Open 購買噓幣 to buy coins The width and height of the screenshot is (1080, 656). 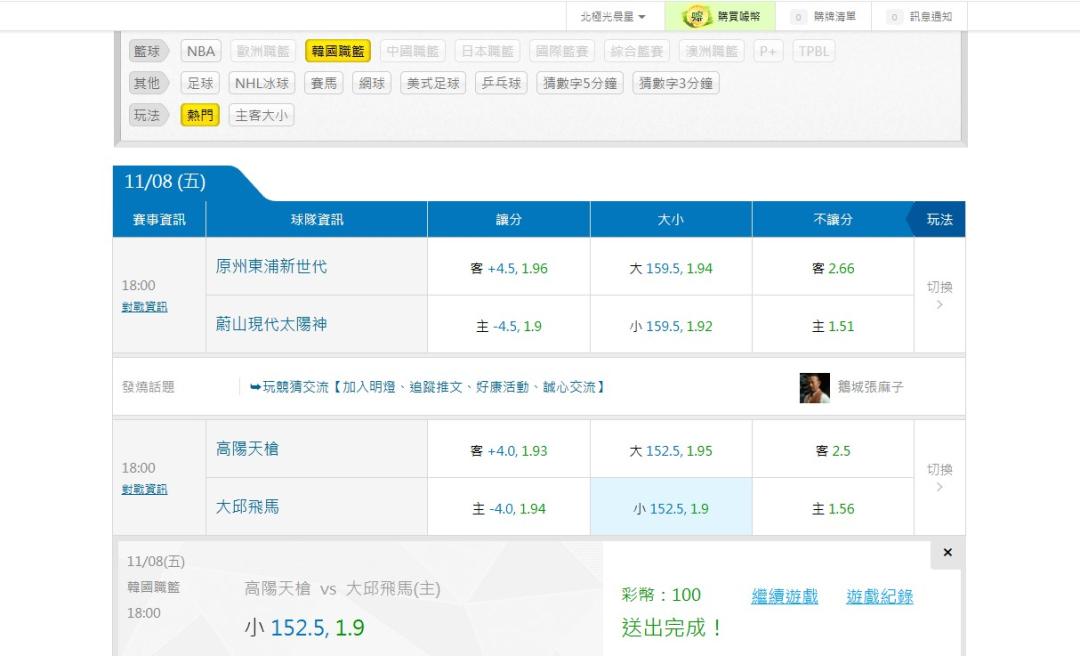[x=720, y=17]
